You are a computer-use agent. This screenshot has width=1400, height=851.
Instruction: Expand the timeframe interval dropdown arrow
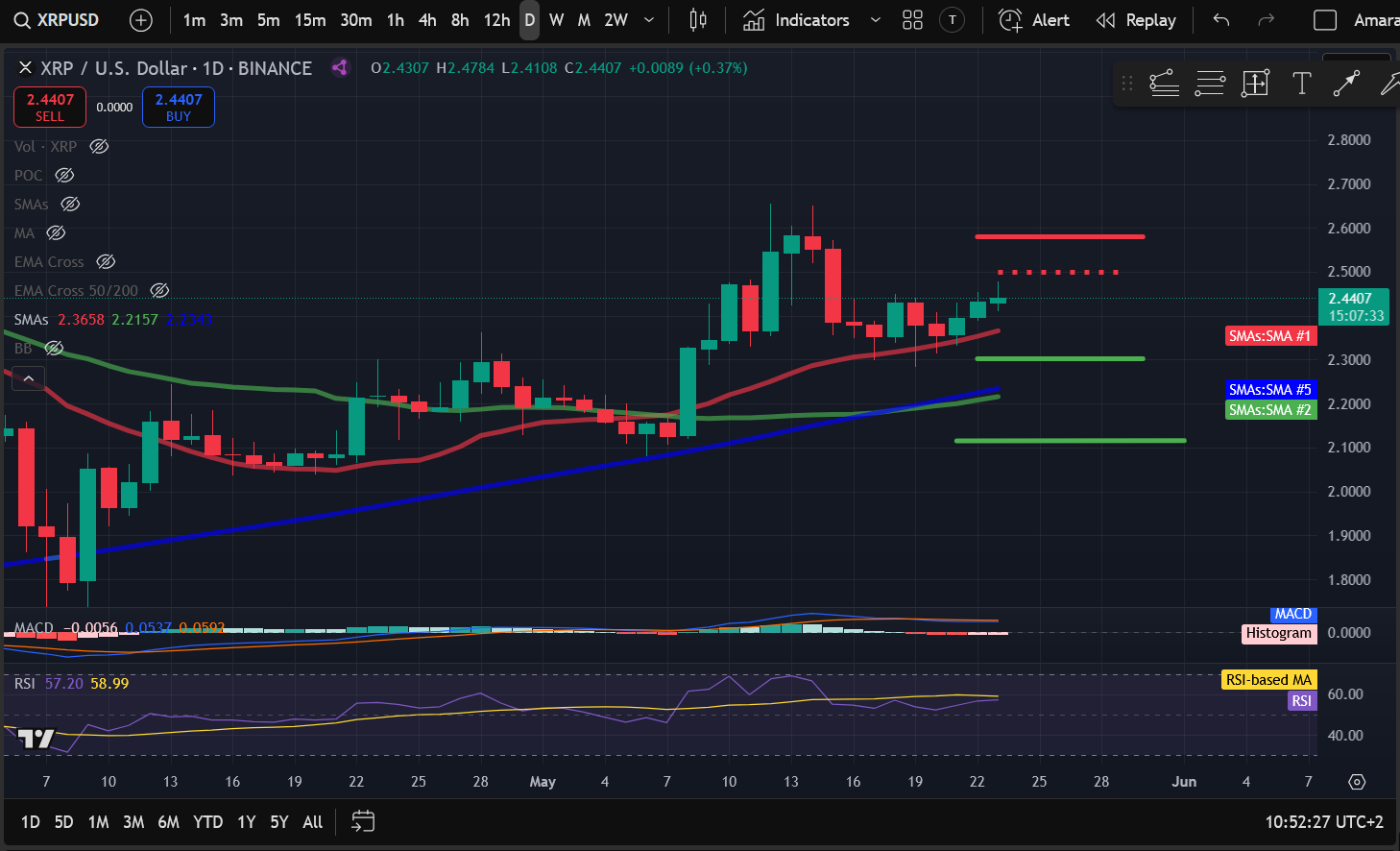pos(649,20)
